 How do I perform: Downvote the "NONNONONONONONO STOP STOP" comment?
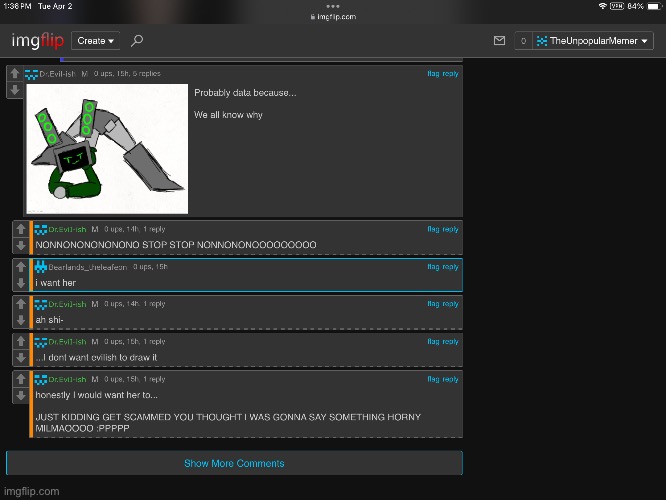point(21,245)
